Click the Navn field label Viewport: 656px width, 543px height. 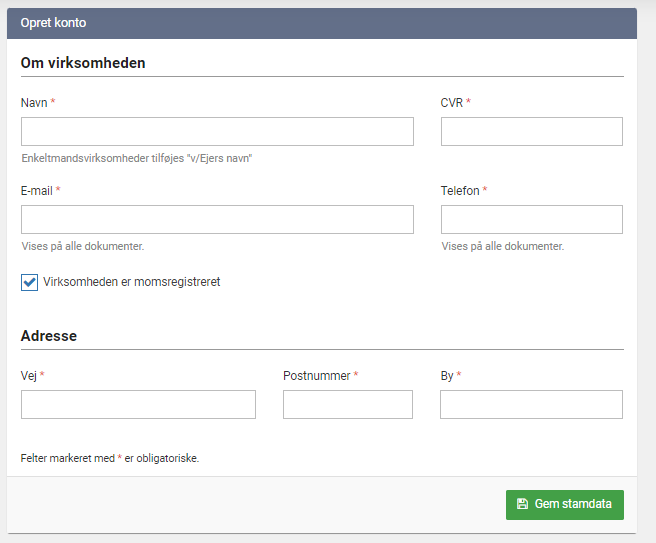34,103
